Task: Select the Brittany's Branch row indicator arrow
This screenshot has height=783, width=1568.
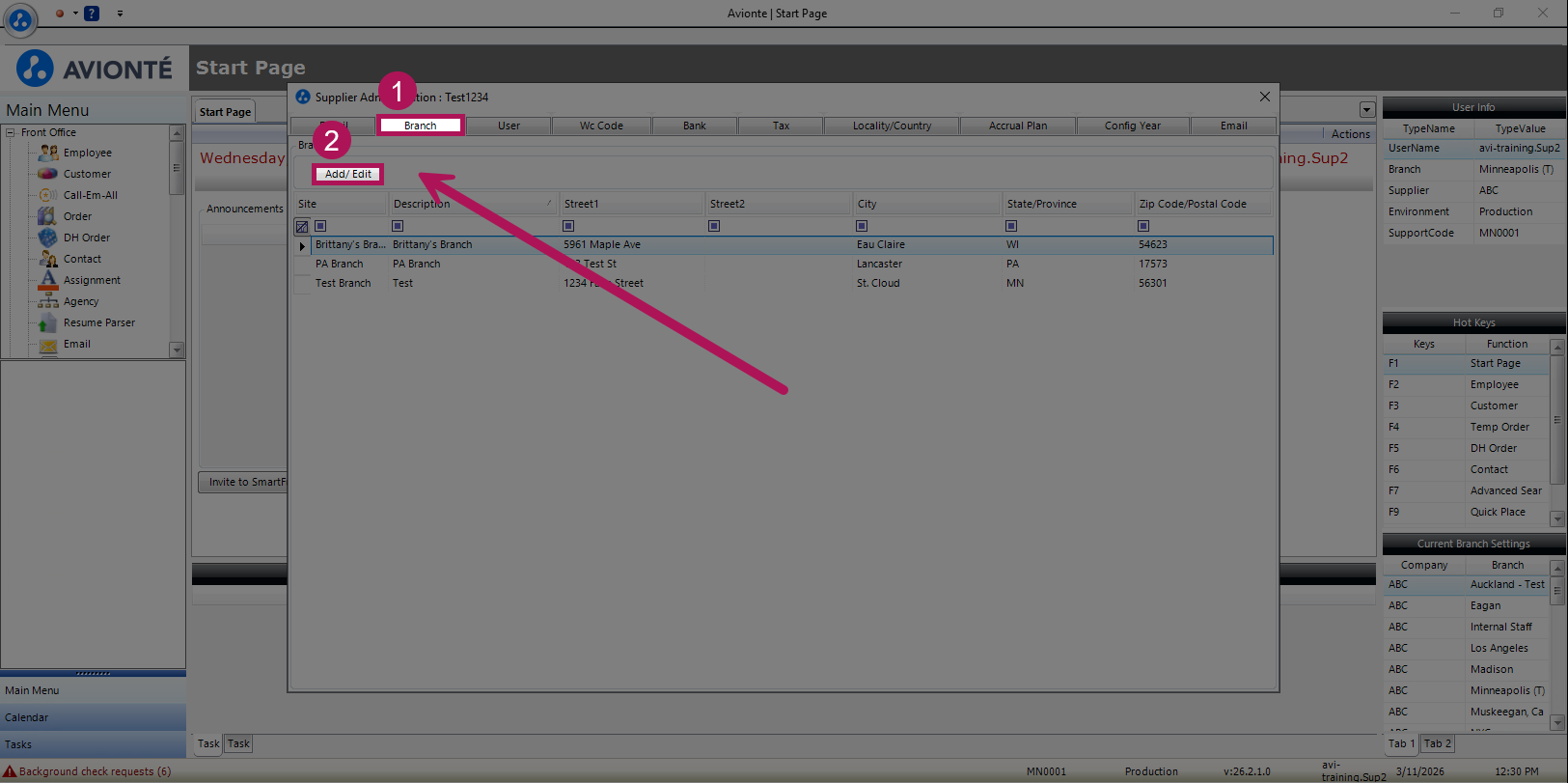Action: 302,245
